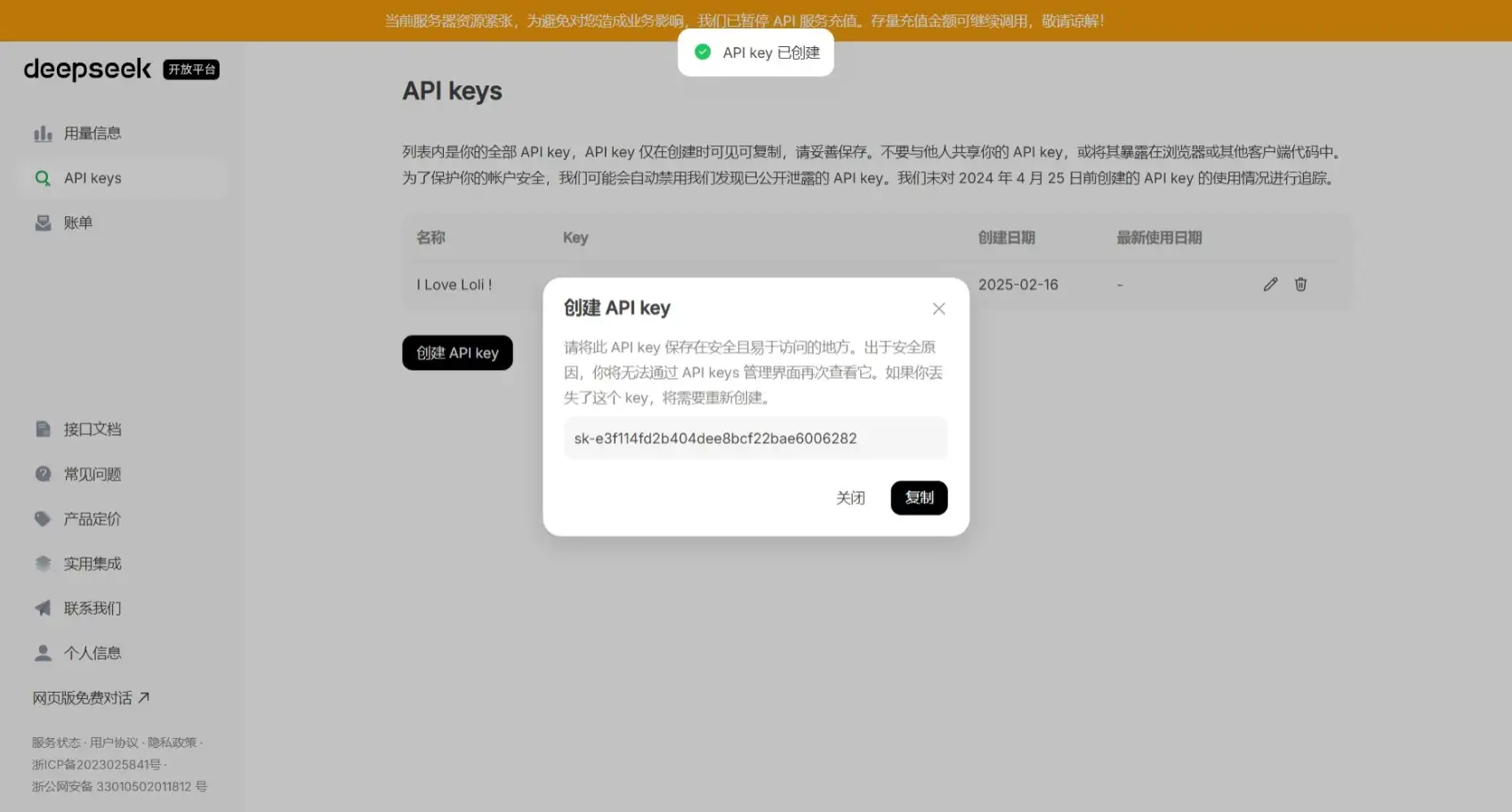Click the 复制 button to copy key
This screenshot has height=812, width=1512.
919,498
